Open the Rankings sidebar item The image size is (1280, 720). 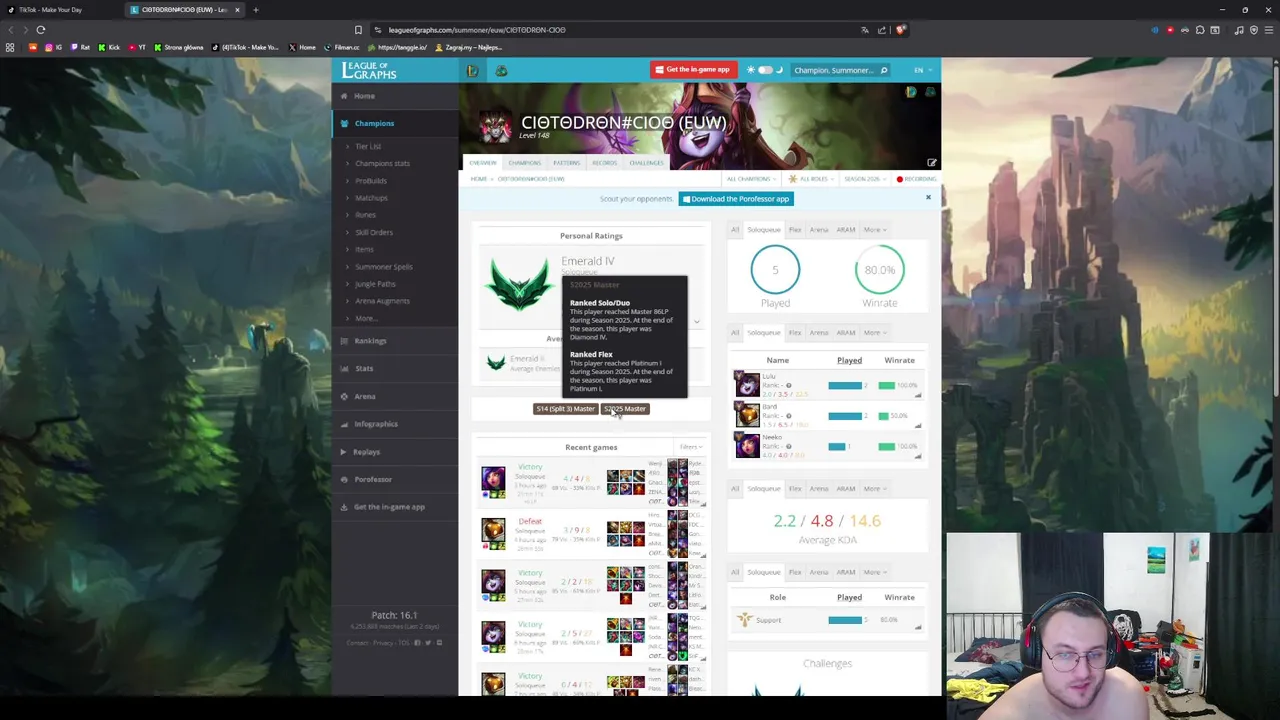tap(370, 341)
